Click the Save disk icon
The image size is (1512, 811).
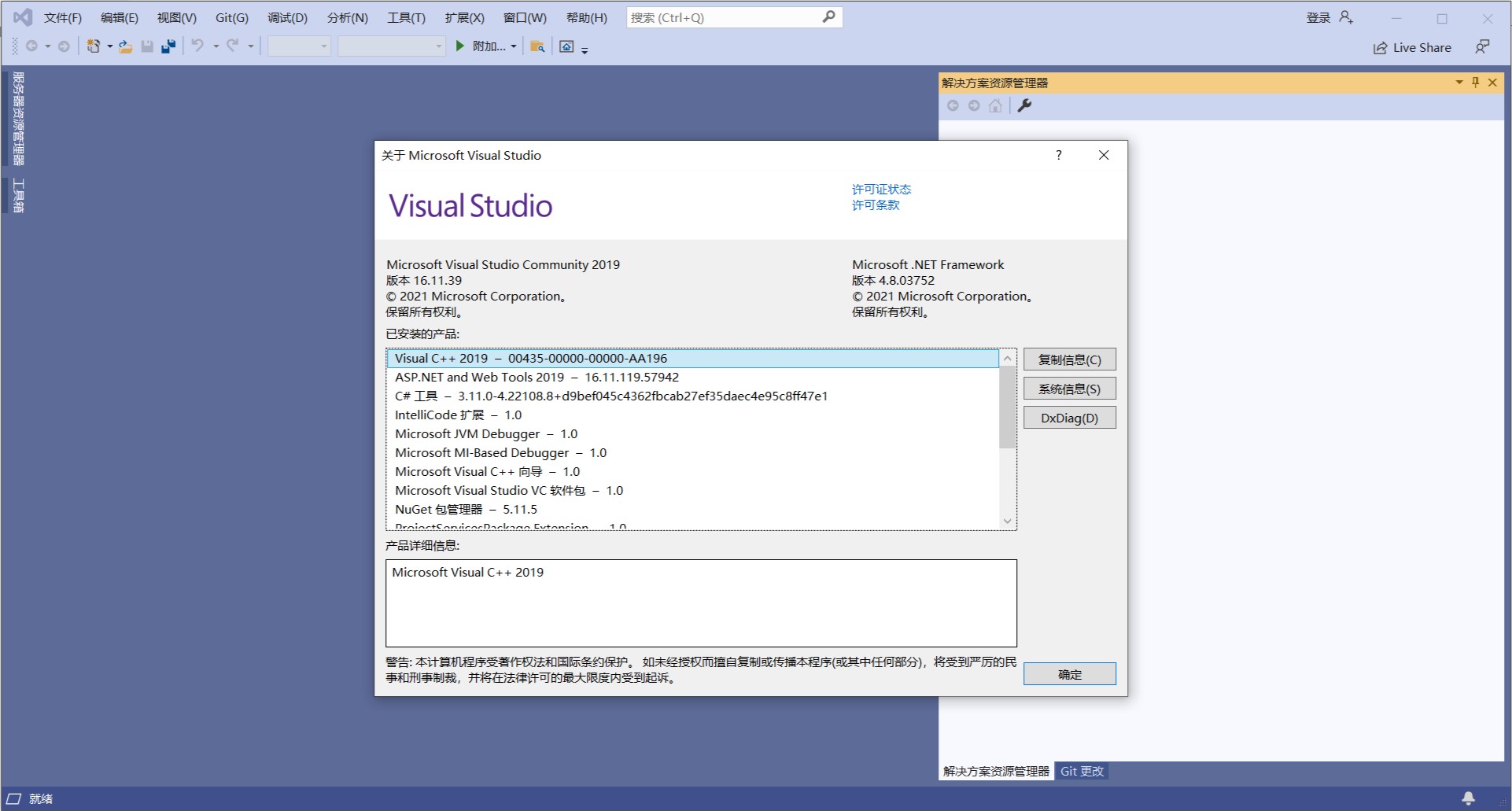147,46
